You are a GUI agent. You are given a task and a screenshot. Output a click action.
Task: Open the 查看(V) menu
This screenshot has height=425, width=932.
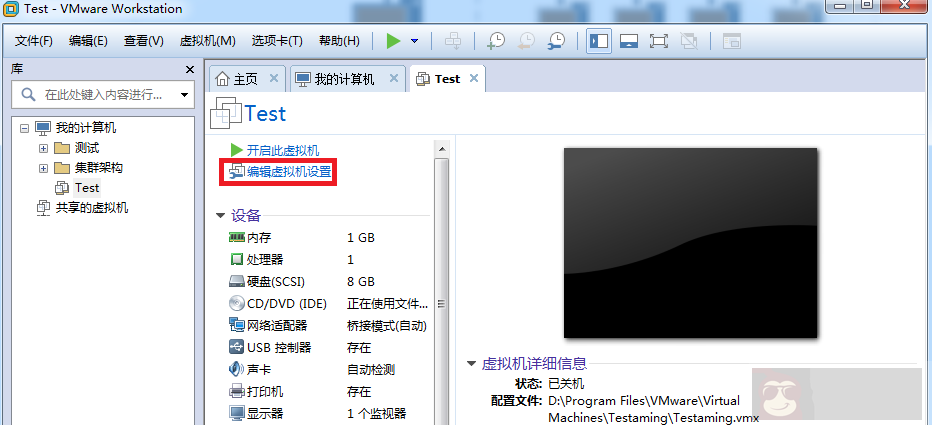143,41
